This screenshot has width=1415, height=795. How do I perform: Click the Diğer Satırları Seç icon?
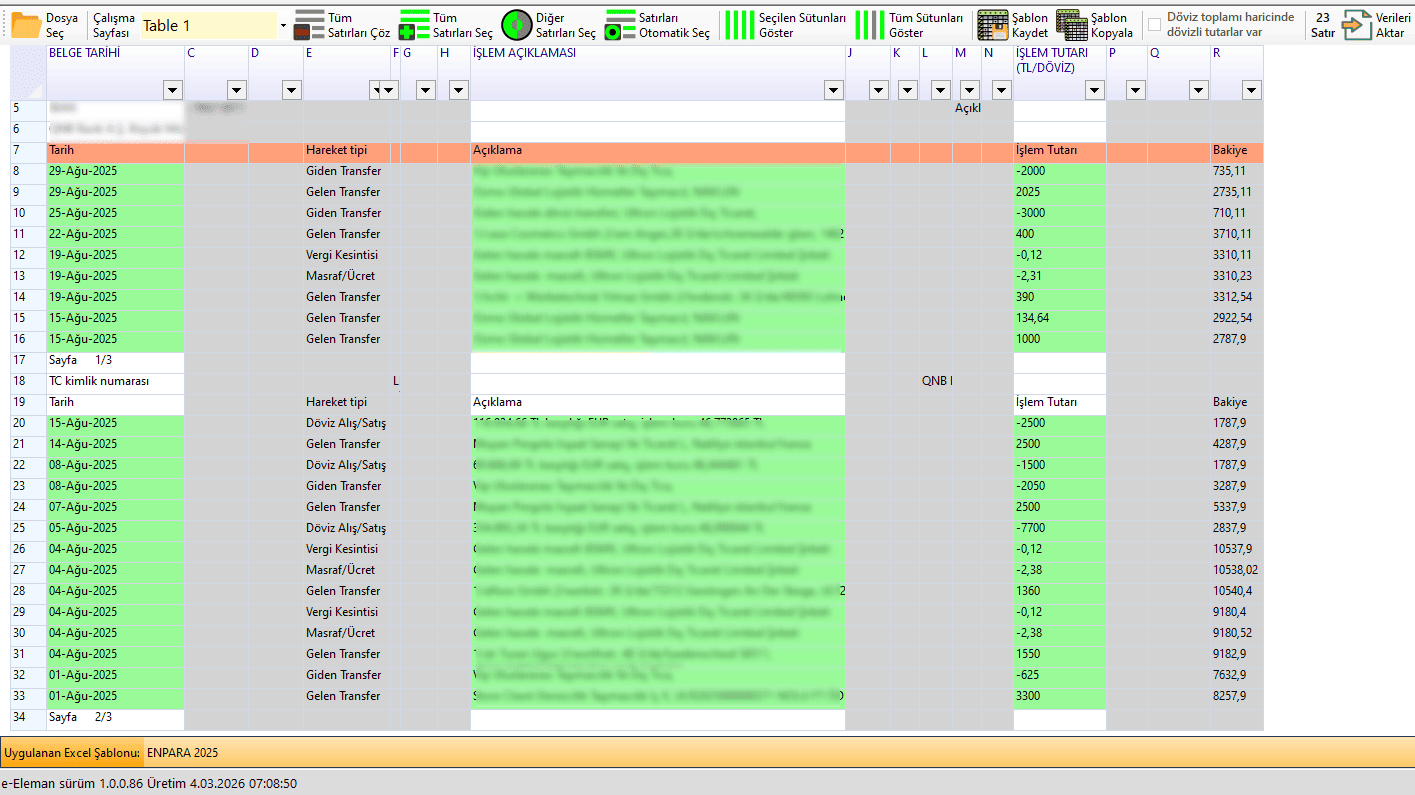[x=516, y=24]
